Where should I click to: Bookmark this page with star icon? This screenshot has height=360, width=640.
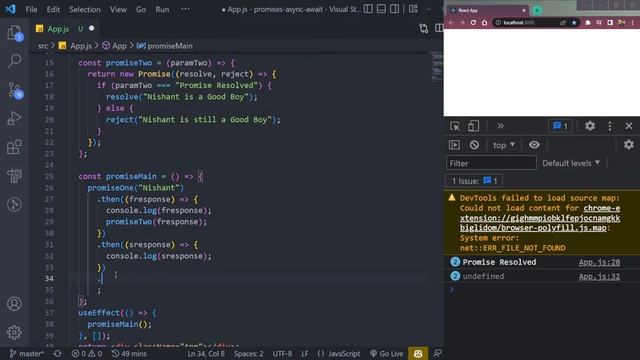coord(574,22)
